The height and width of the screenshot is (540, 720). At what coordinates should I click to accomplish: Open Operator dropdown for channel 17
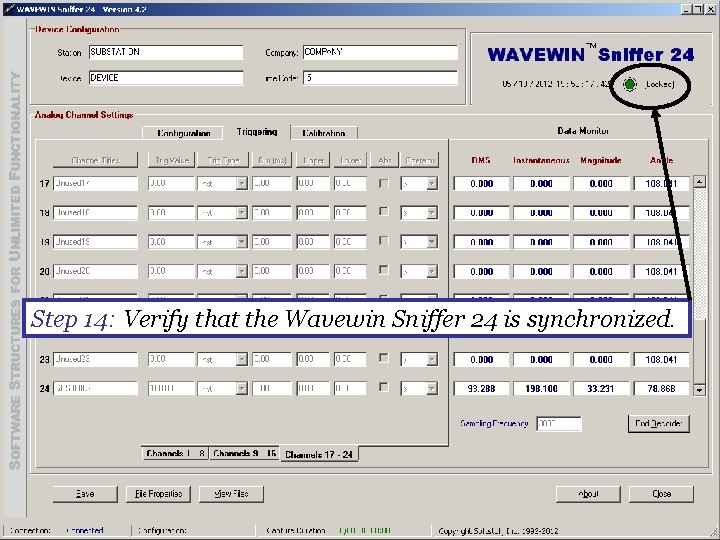point(432,184)
